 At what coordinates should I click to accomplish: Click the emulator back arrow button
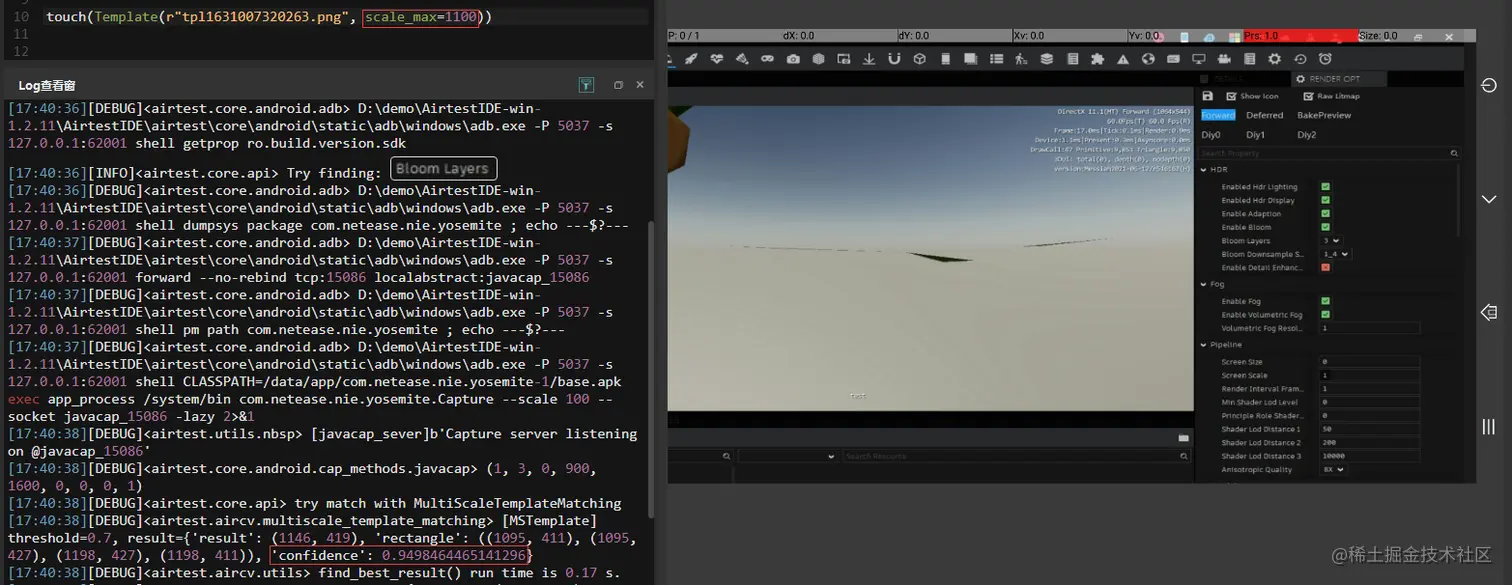click(x=1488, y=313)
